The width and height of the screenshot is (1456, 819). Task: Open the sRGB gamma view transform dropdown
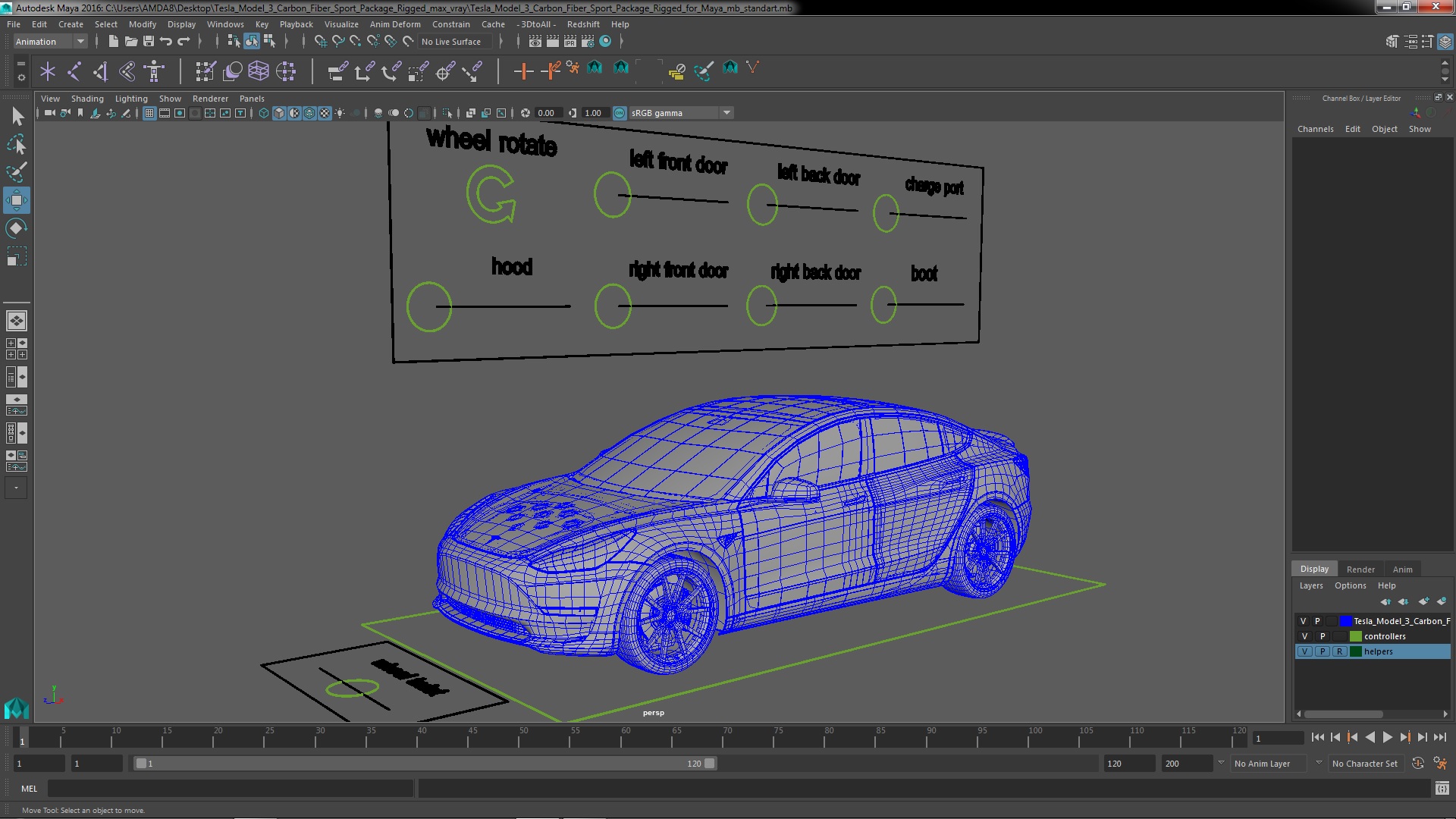(681, 113)
